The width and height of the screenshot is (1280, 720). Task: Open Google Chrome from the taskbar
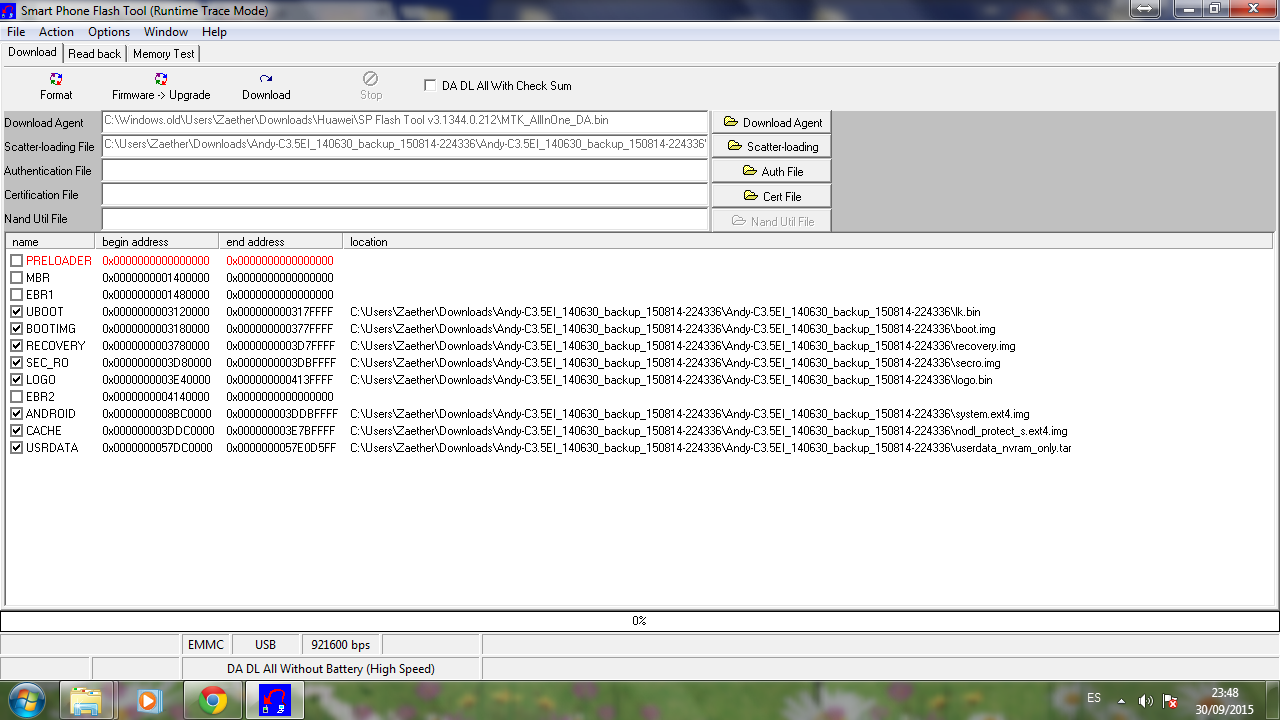point(212,700)
